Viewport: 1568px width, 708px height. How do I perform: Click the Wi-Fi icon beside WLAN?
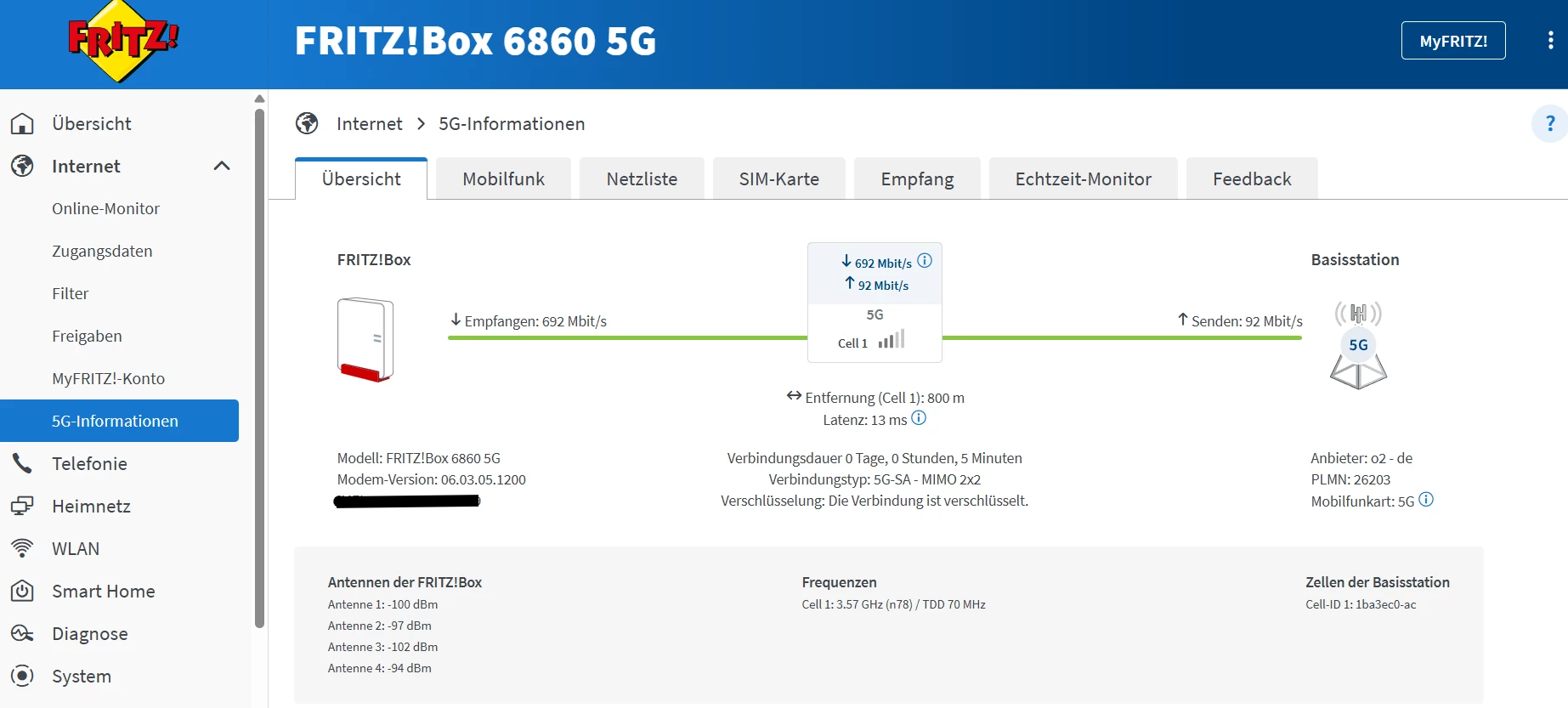pos(22,549)
